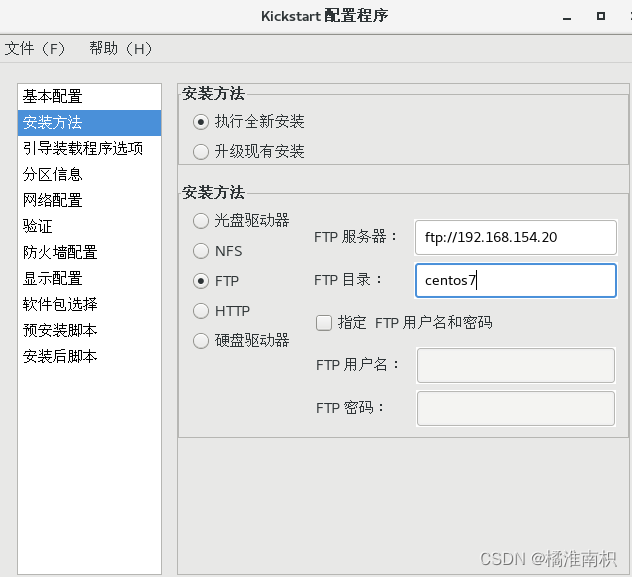Select 验证 in the sidebar
632x577 pixels.
coord(89,226)
